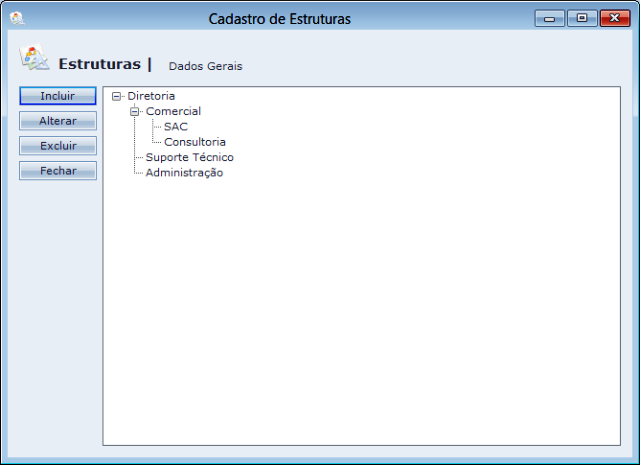Select the Comercial tree item

(173, 111)
